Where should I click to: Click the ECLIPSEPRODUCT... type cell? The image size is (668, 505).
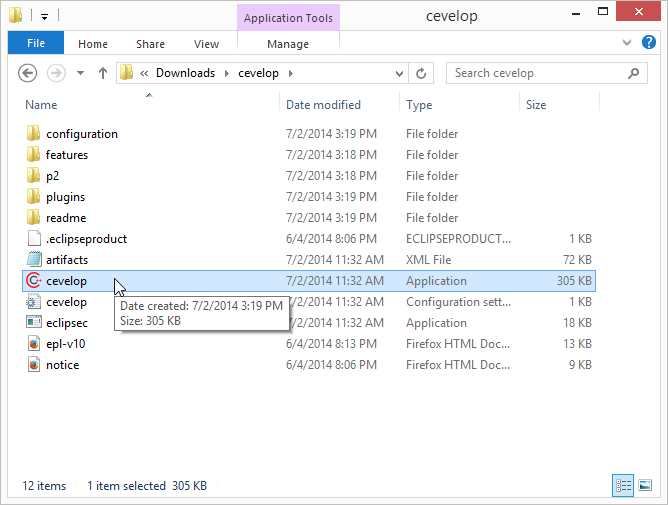[458, 239]
